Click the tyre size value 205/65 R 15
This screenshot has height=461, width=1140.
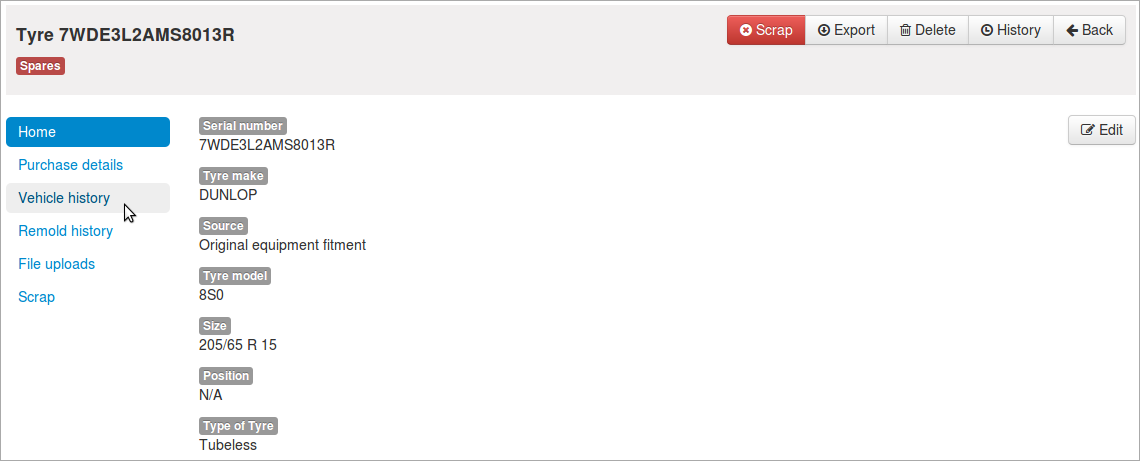(238, 345)
